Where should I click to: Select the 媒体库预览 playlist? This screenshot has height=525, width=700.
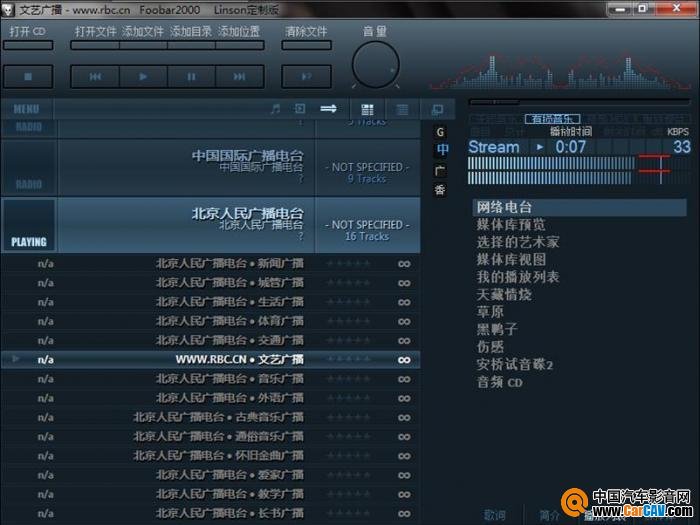(511, 225)
